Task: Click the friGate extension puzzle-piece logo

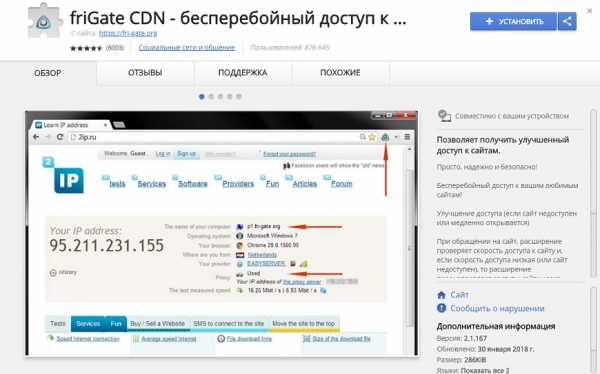Action: tap(45, 21)
